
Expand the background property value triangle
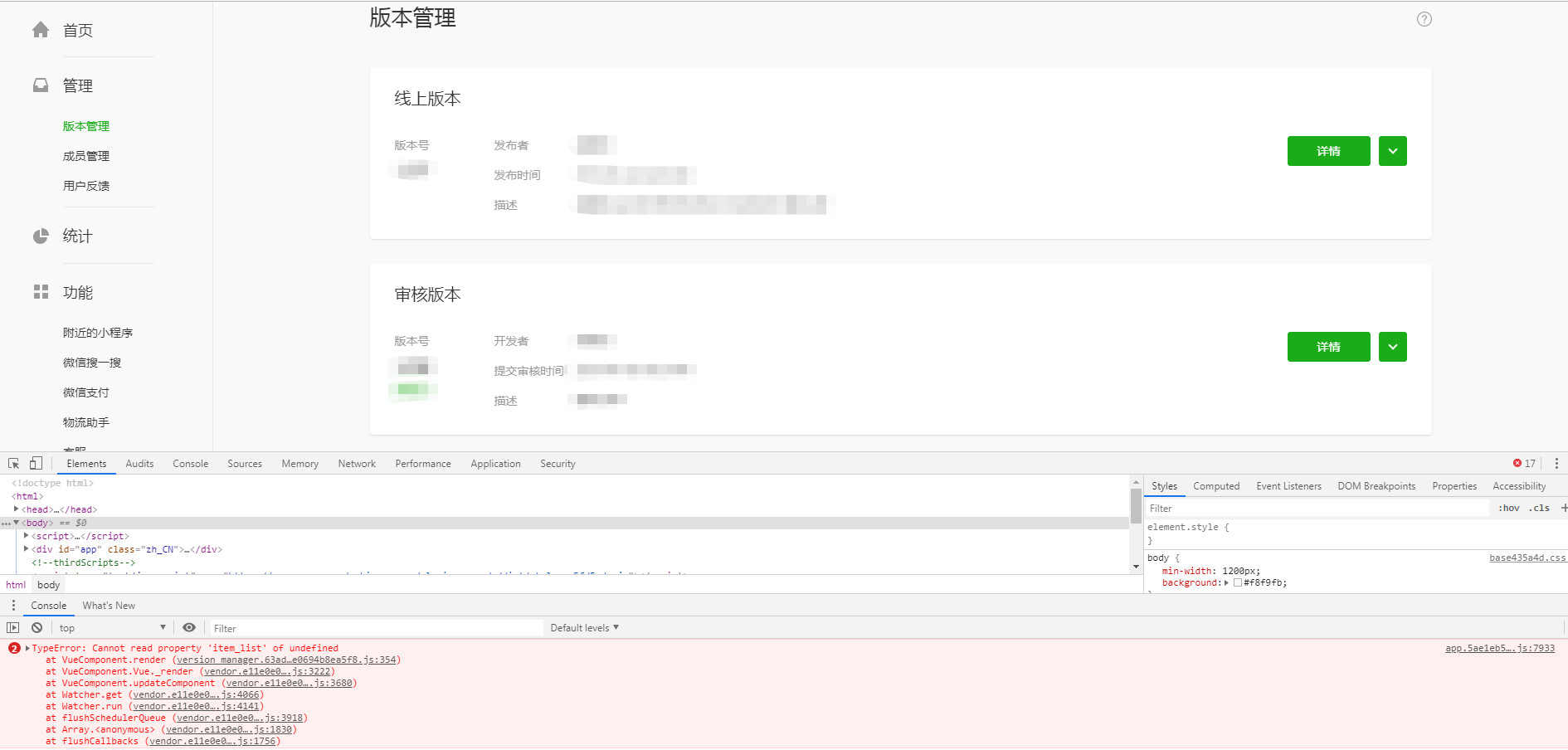[x=1226, y=582]
